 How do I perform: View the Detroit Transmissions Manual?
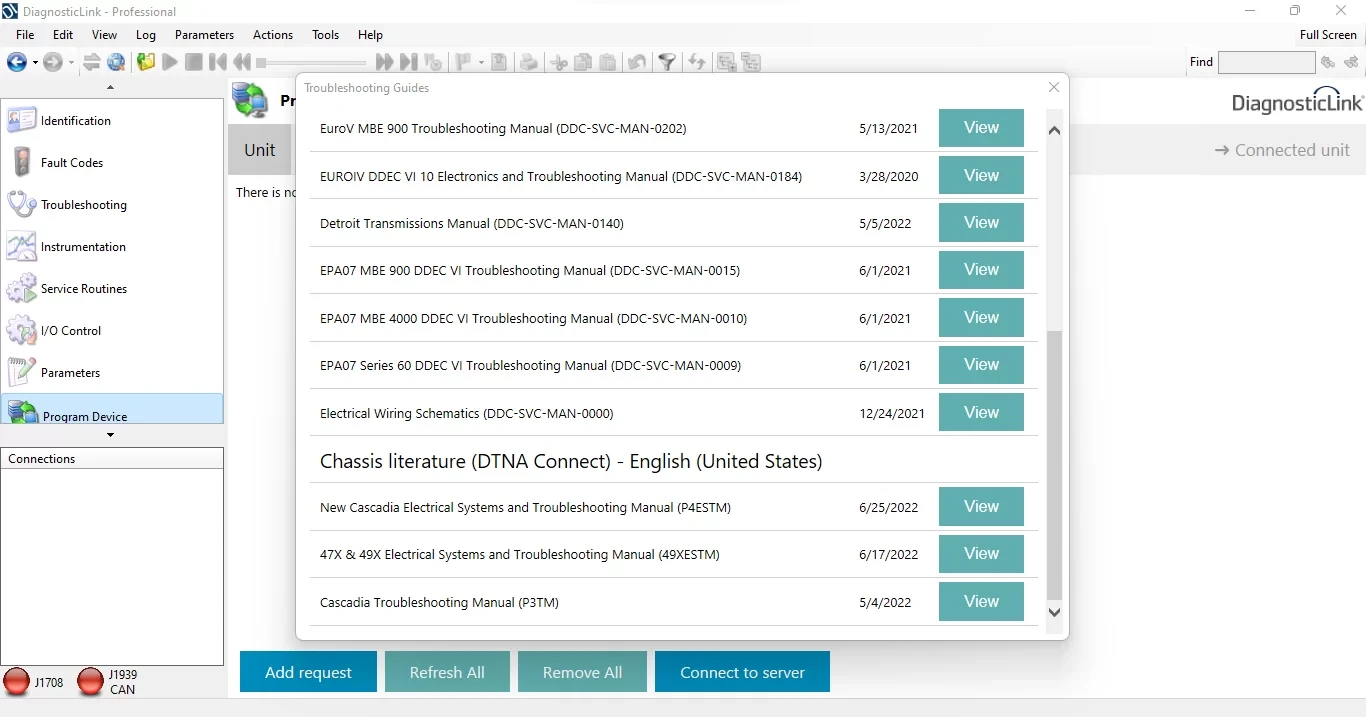tap(980, 223)
